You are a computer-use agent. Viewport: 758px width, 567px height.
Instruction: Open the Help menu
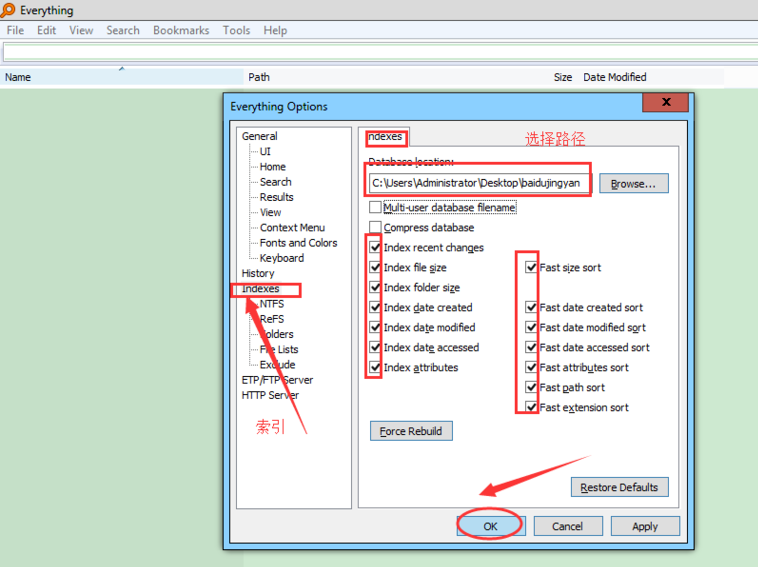click(275, 30)
